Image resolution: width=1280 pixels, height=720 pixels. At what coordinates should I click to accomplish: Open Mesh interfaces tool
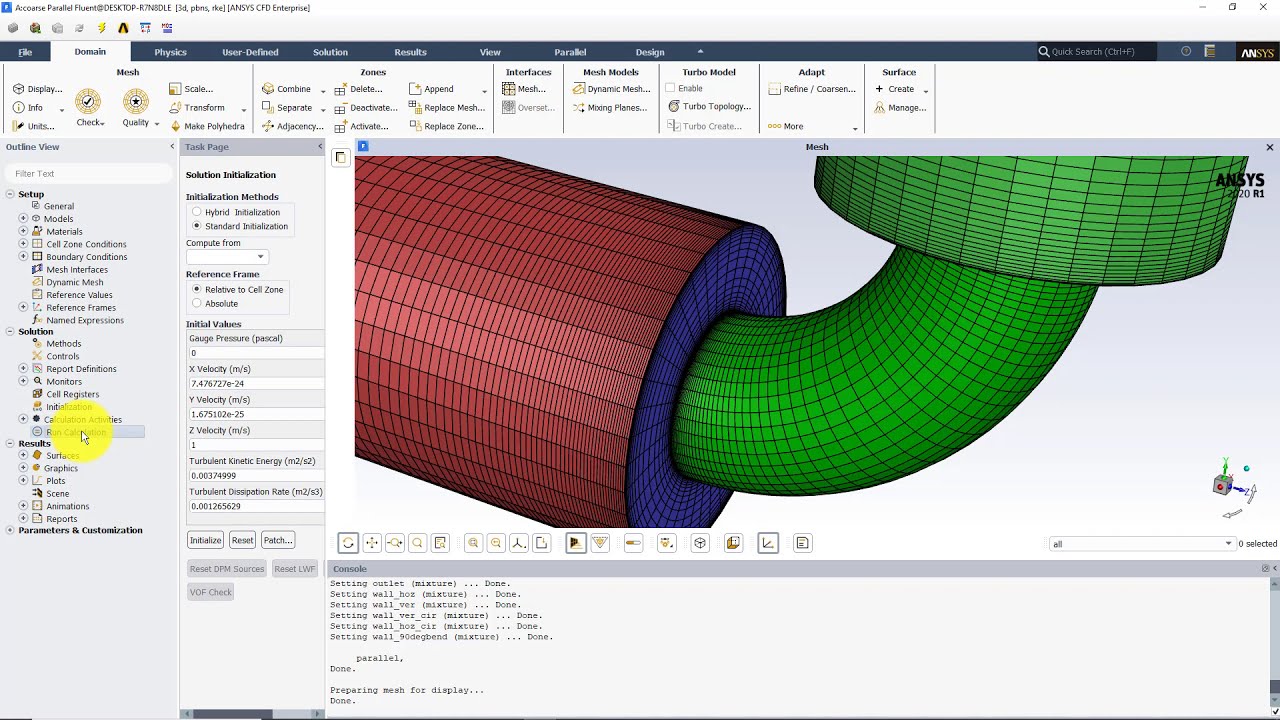[524, 89]
